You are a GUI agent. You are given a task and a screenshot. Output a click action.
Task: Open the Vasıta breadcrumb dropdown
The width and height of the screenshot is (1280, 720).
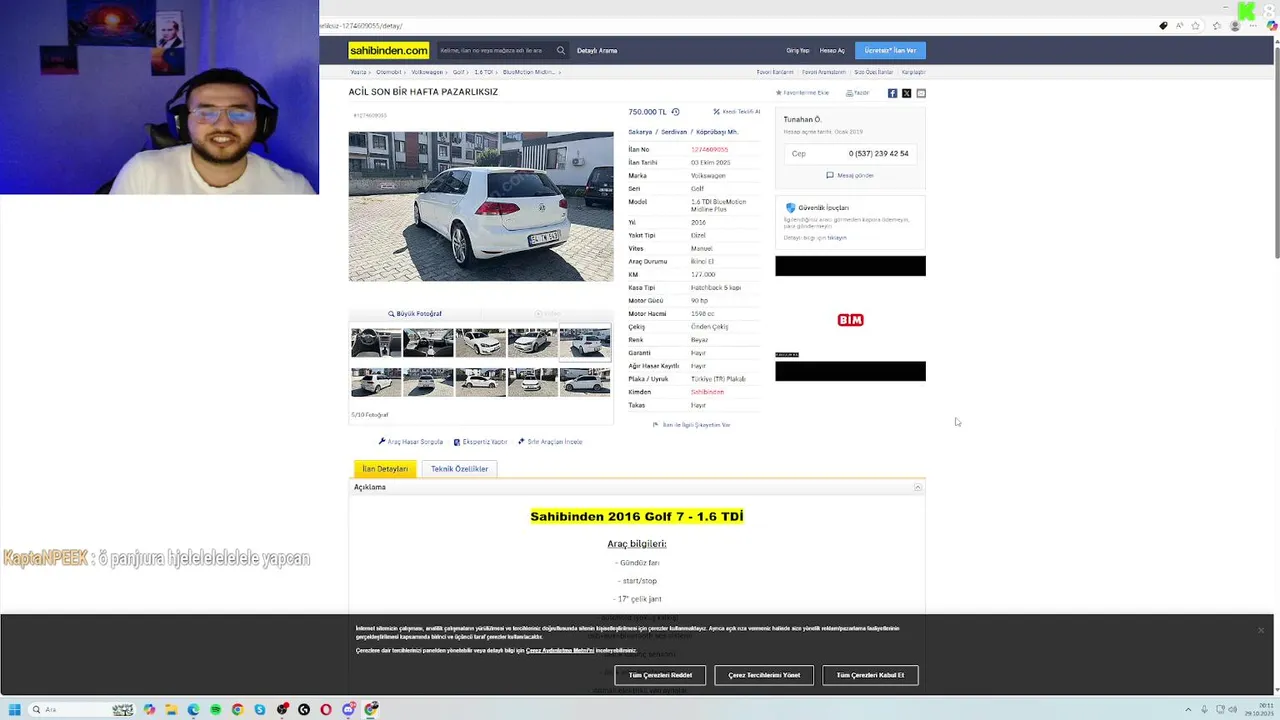coord(359,72)
